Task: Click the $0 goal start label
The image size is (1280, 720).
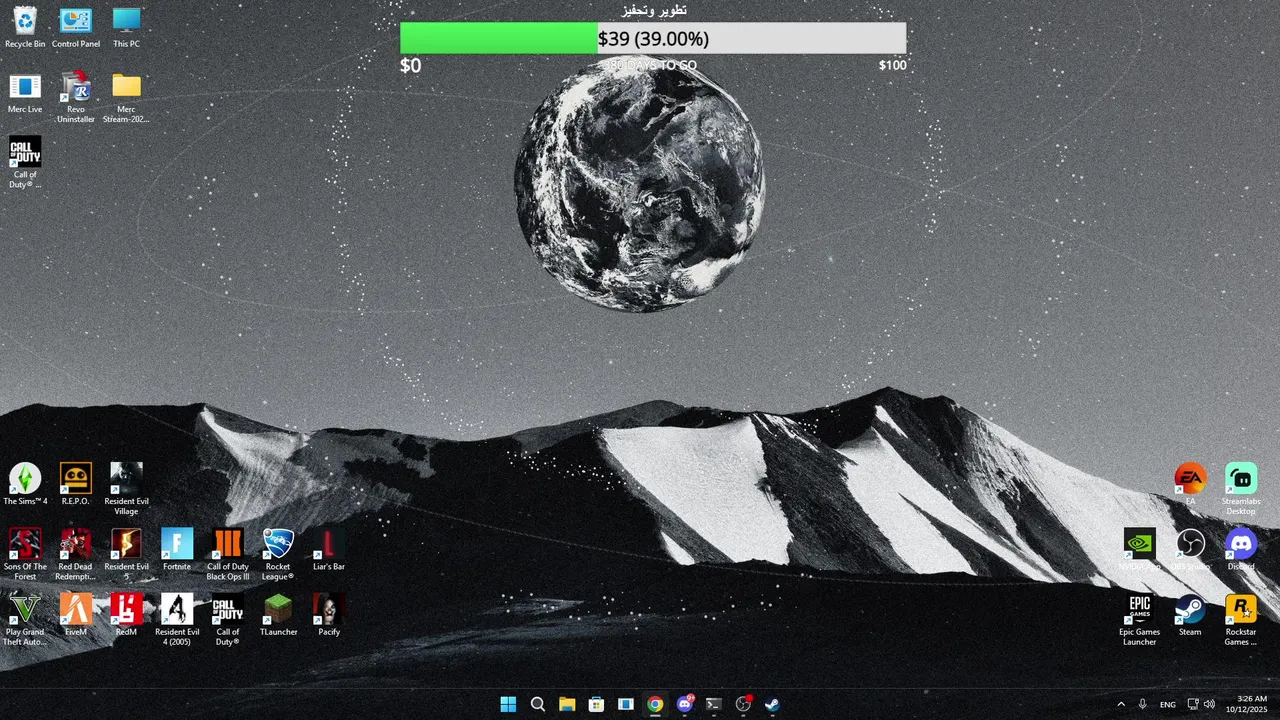Action: [x=410, y=66]
